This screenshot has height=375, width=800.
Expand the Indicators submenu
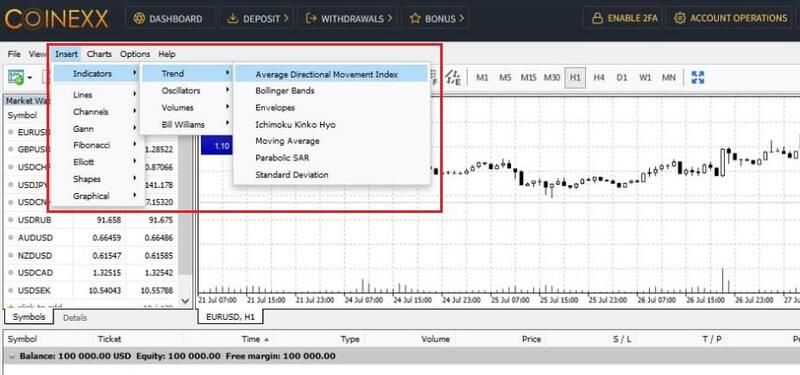click(x=96, y=73)
